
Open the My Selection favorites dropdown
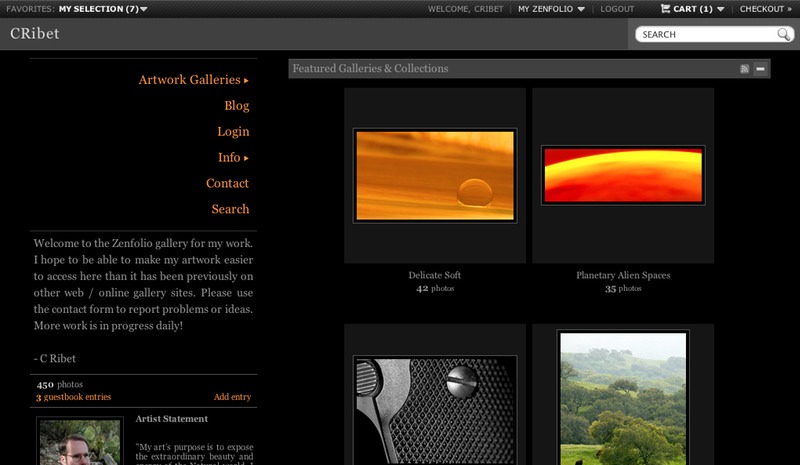pyautogui.click(x=103, y=9)
